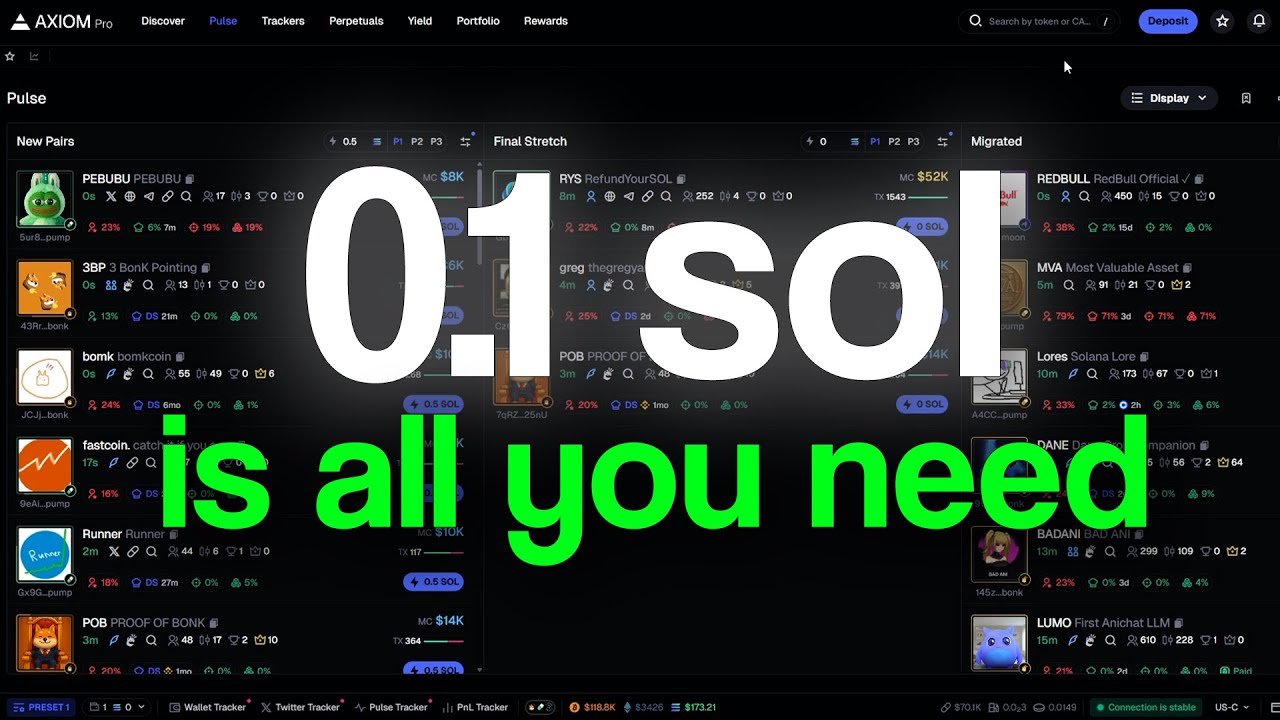Image resolution: width=1280 pixels, height=720 pixels.
Task: Open New Pairs filter settings icon
Action: [x=465, y=142]
